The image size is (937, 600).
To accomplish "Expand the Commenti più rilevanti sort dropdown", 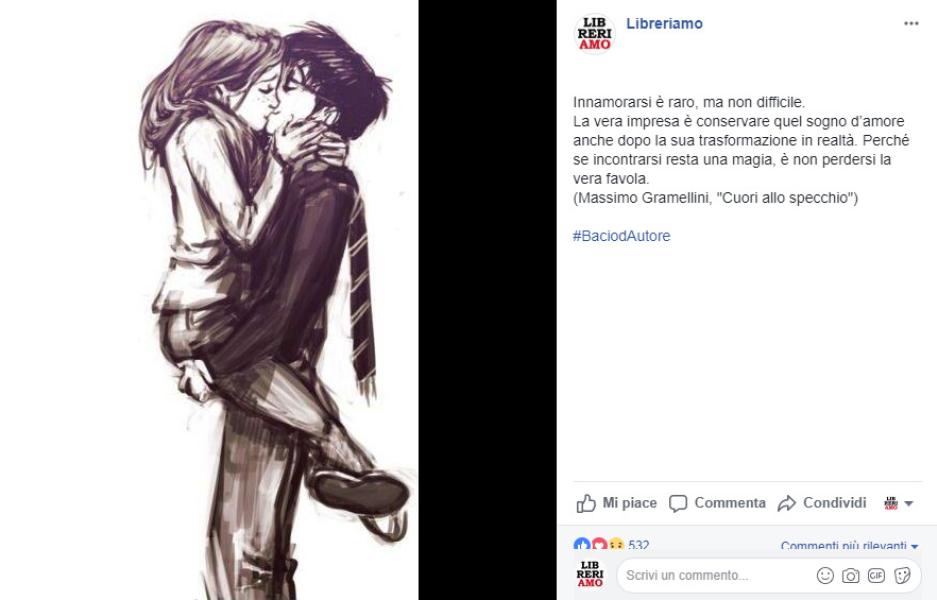I will tap(849, 546).
